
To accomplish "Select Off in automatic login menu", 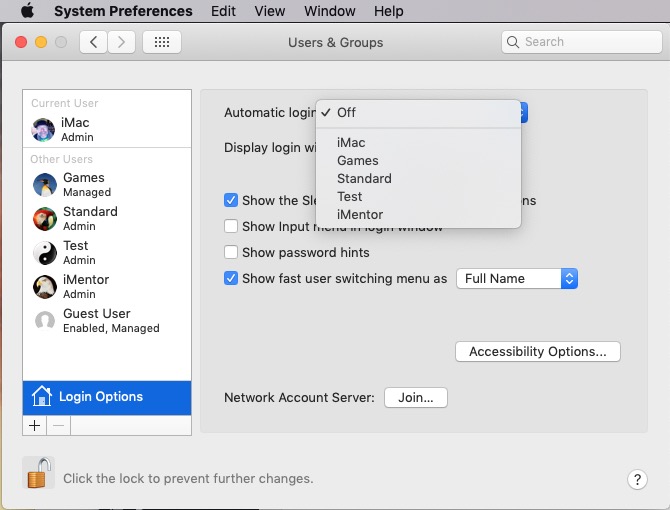I will [418, 113].
